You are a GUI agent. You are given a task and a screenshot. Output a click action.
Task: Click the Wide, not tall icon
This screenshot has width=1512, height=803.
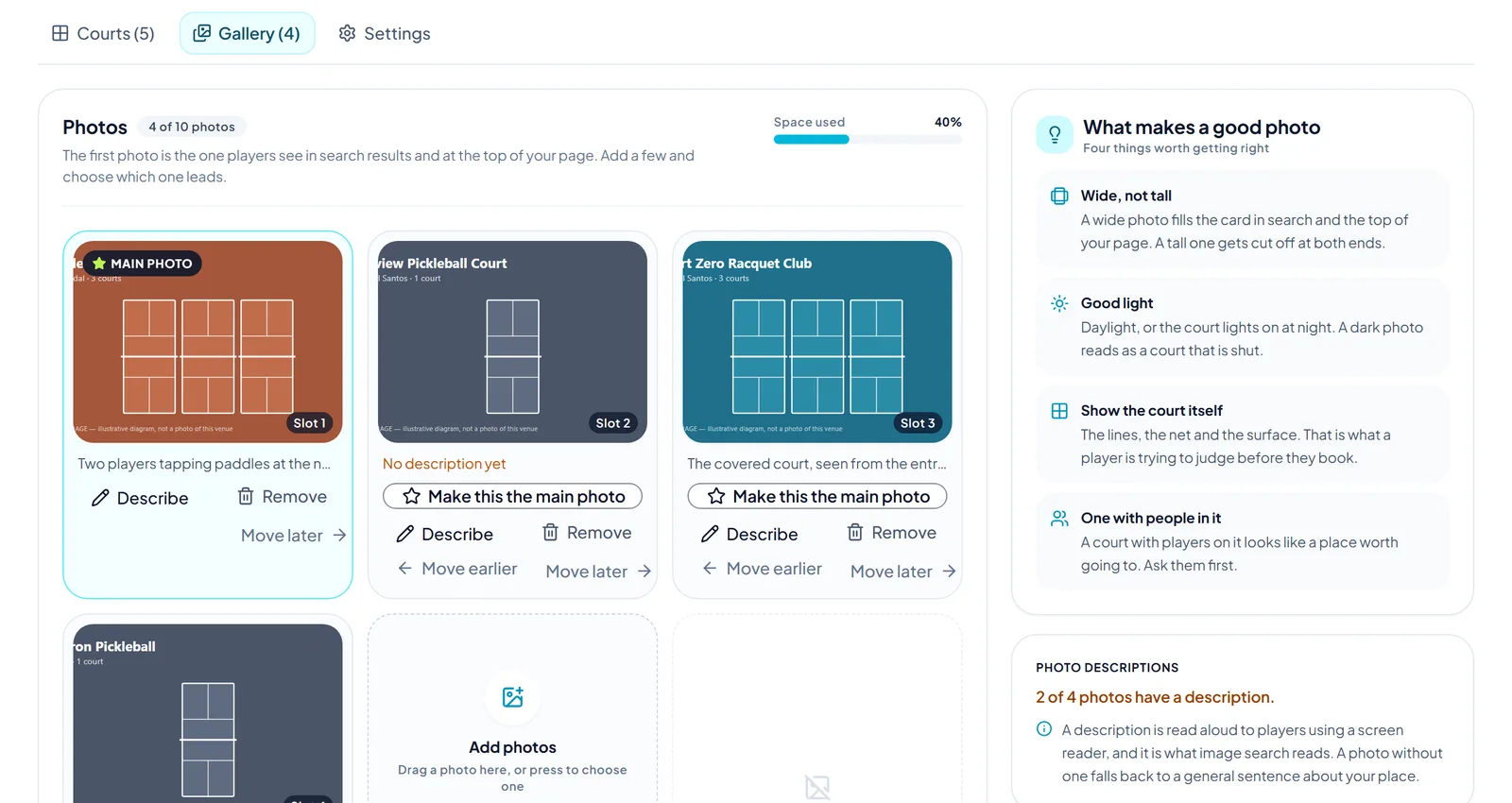1059,196
